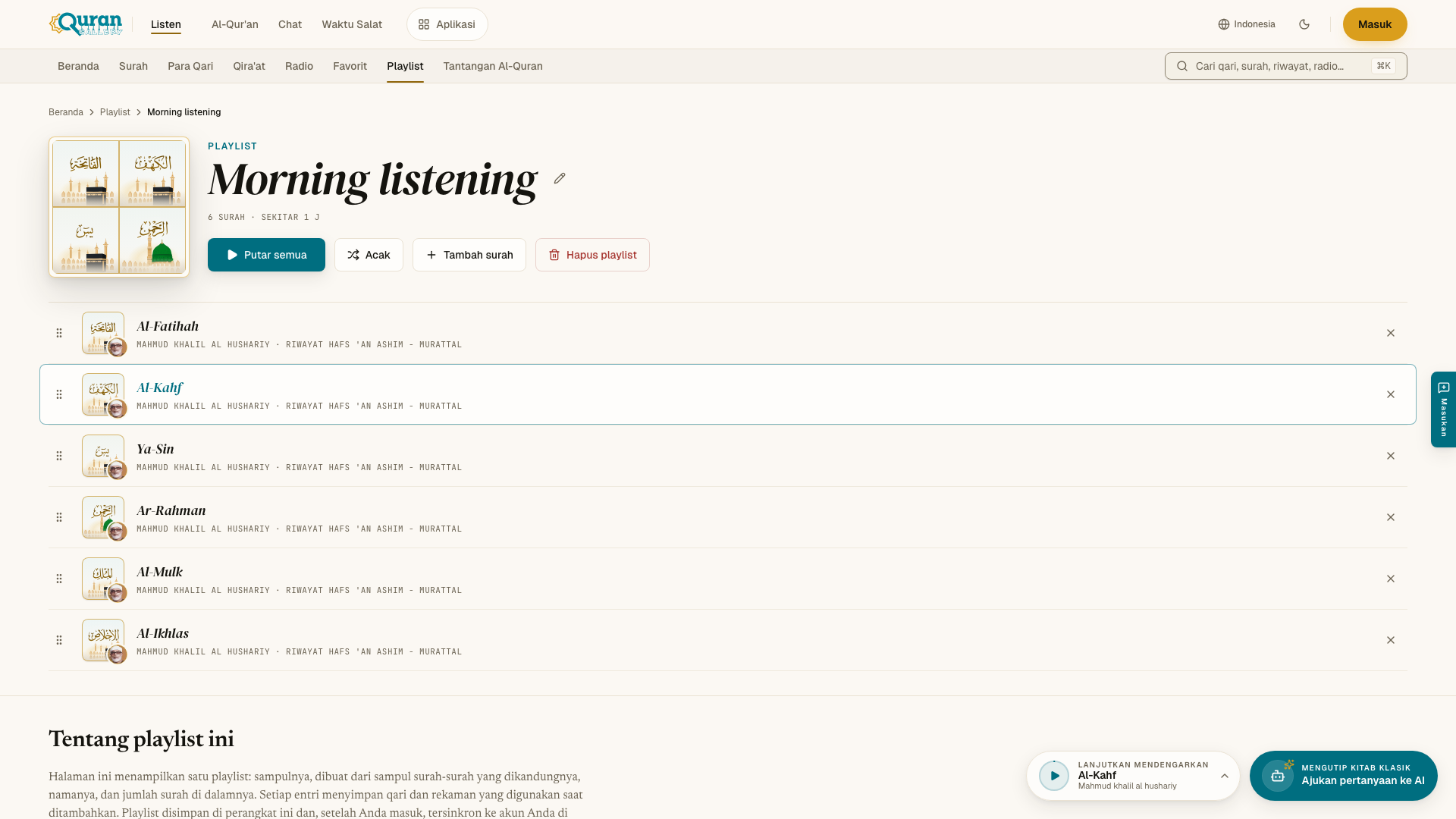Viewport: 1456px width, 819px height.
Task: Click the Morning listening playlist cover artwork
Action: click(119, 207)
